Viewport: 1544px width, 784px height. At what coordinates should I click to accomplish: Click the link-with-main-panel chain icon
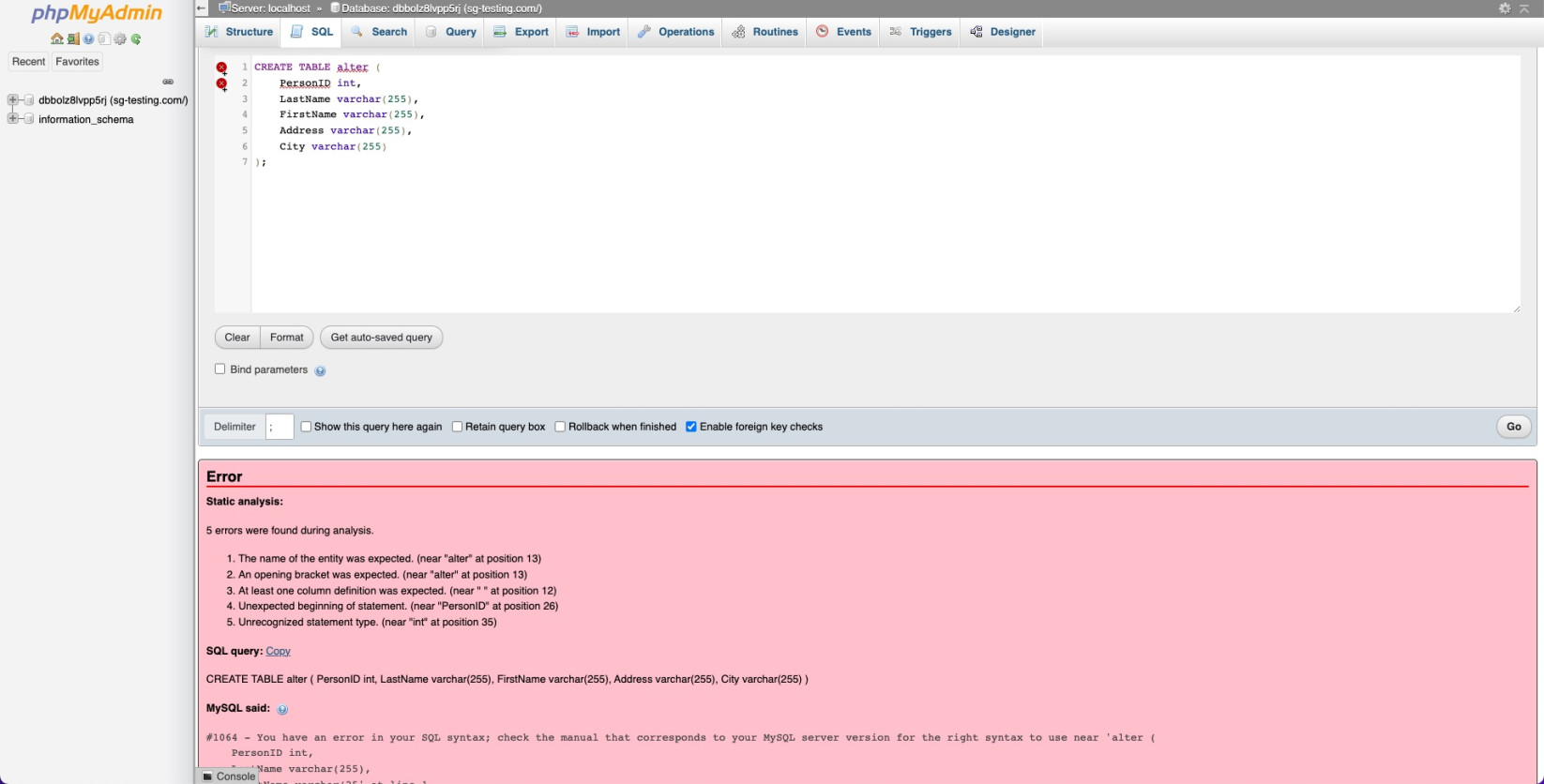168,82
